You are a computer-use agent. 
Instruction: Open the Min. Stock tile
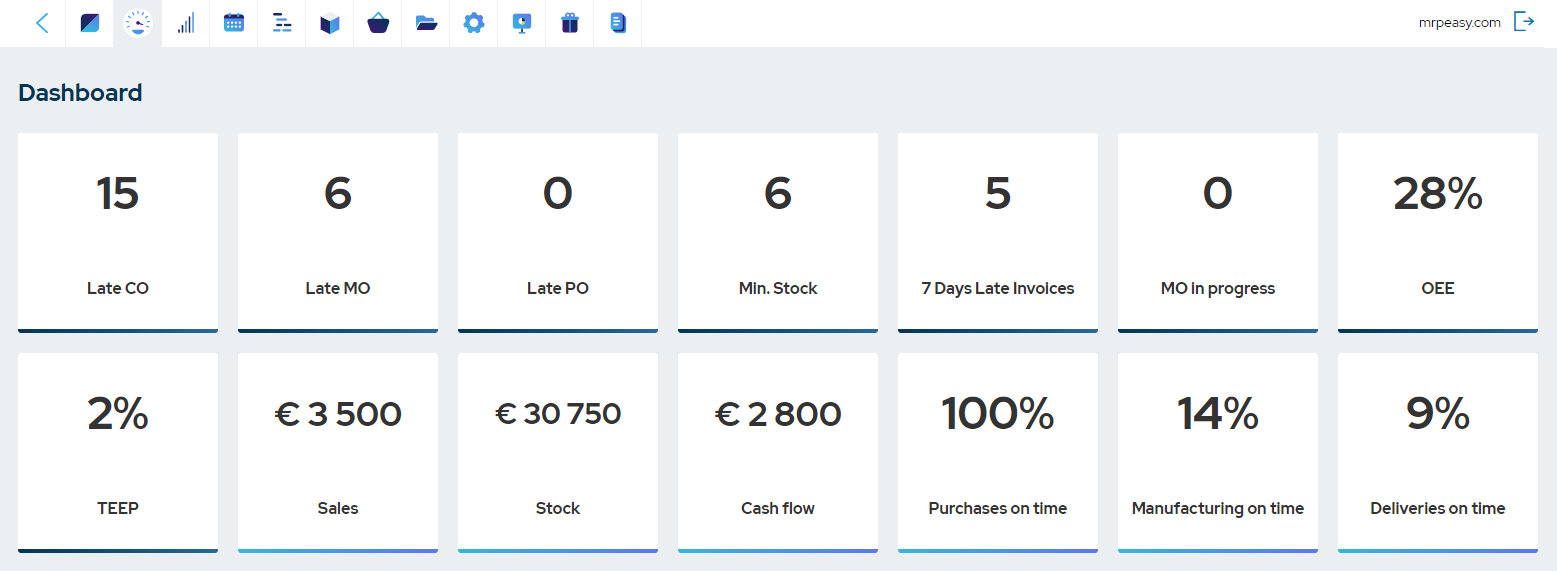[778, 233]
